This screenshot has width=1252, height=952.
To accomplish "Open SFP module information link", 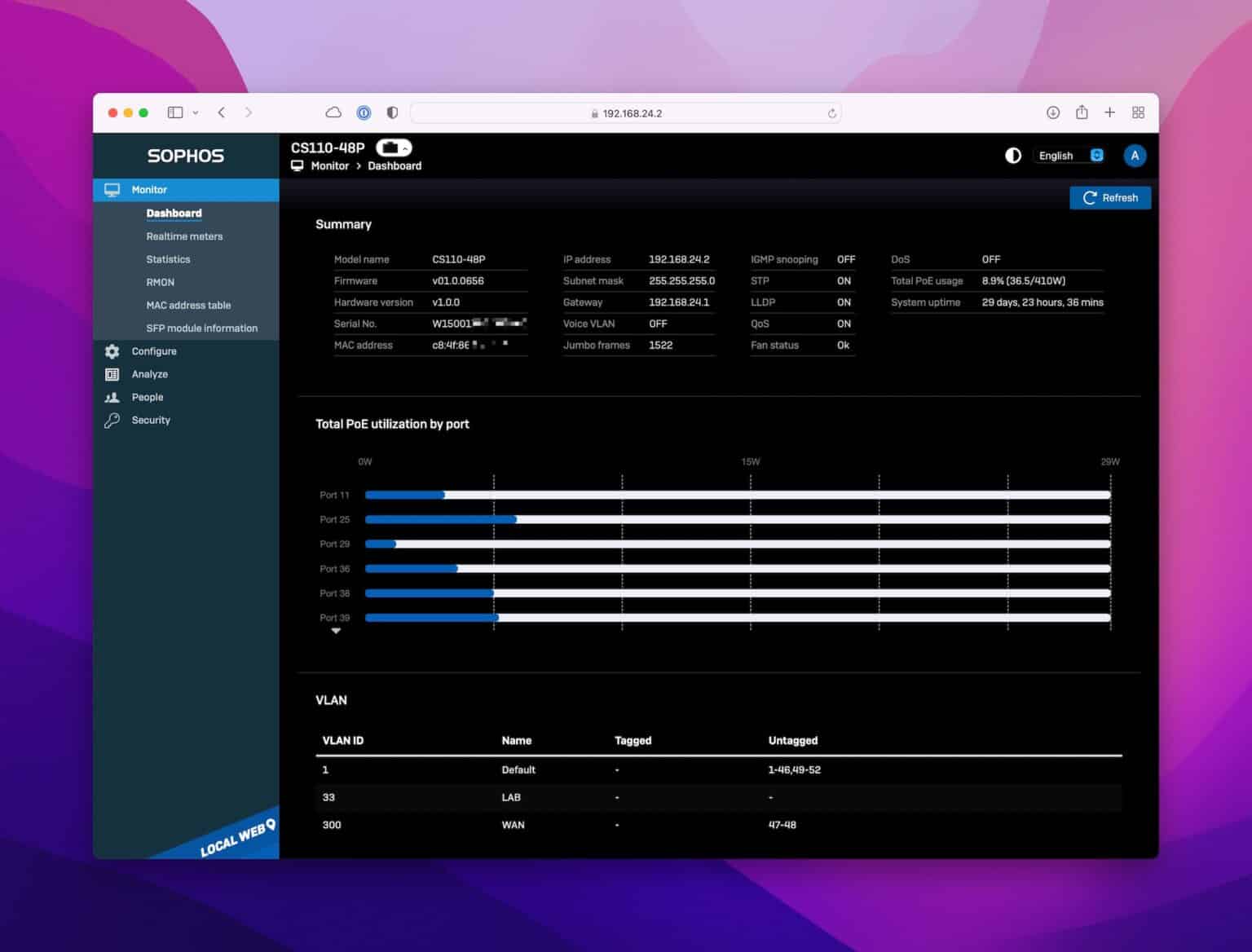I will point(201,328).
